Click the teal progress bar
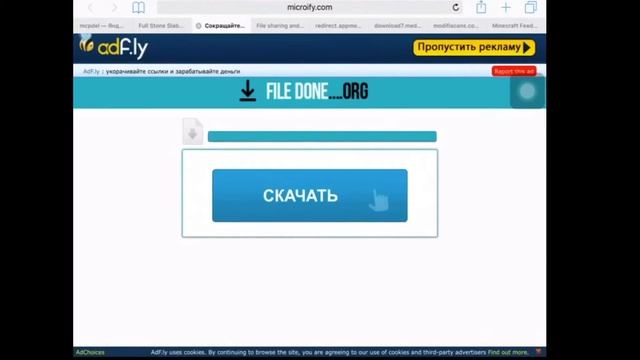 pos(322,136)
